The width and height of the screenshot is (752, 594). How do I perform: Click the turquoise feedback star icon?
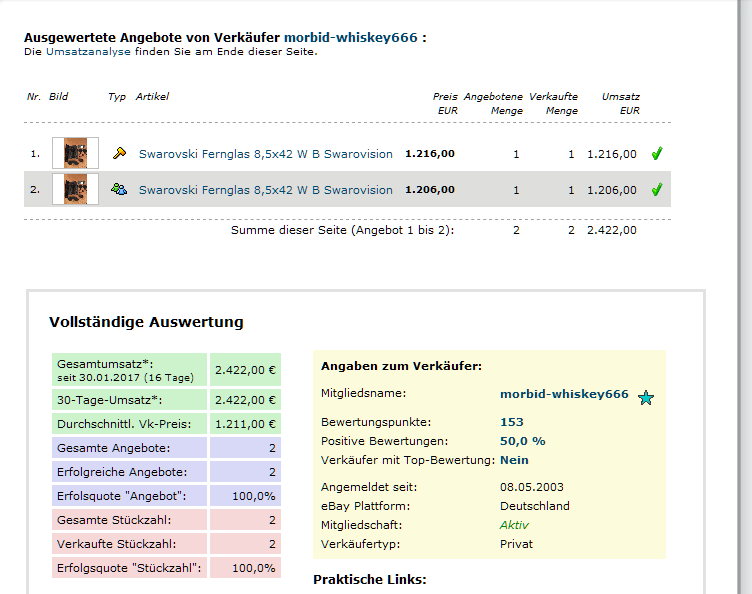coord(646,397)
